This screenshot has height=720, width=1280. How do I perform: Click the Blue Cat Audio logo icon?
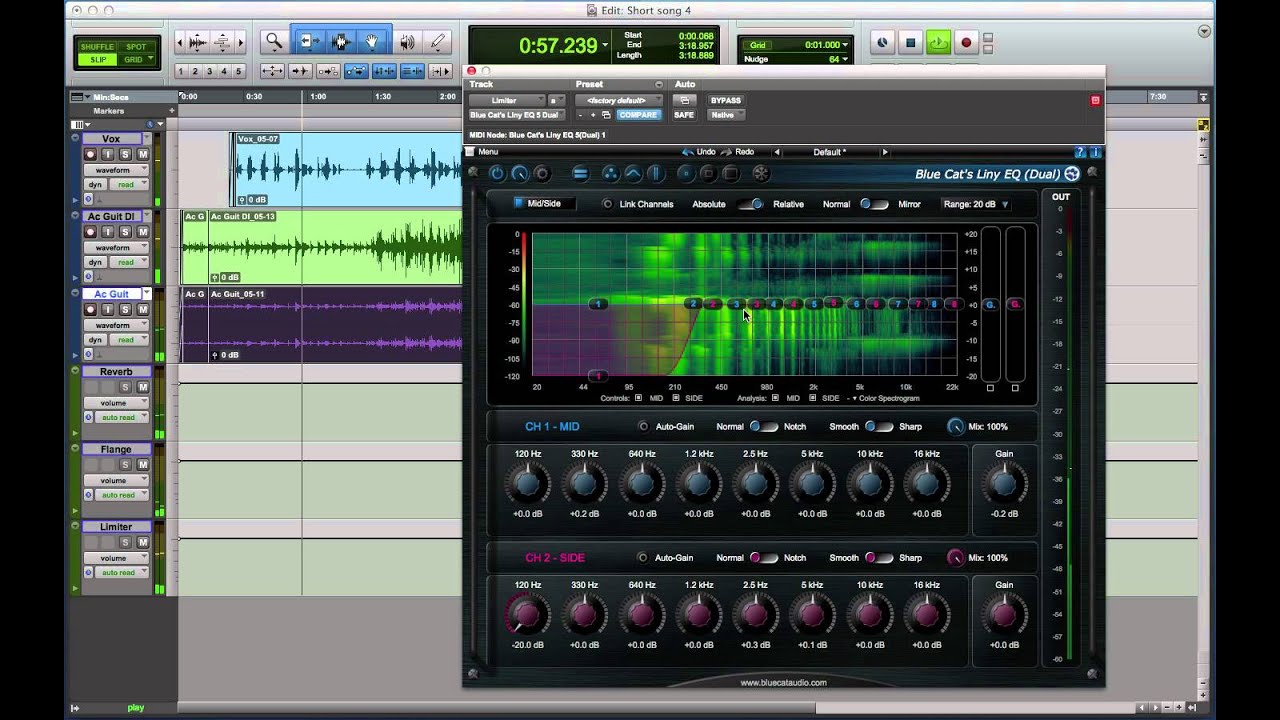pos(1072,174)
